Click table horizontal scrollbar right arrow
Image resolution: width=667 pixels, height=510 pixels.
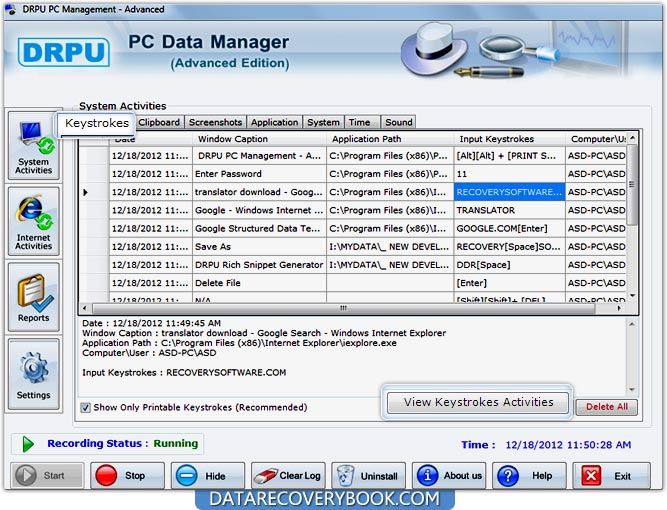619,308
